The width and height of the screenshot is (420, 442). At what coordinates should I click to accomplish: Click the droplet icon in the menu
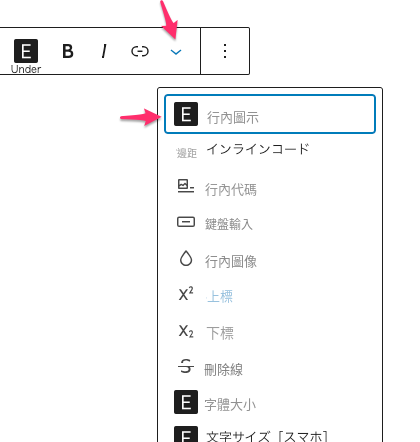tap(186, 258)
